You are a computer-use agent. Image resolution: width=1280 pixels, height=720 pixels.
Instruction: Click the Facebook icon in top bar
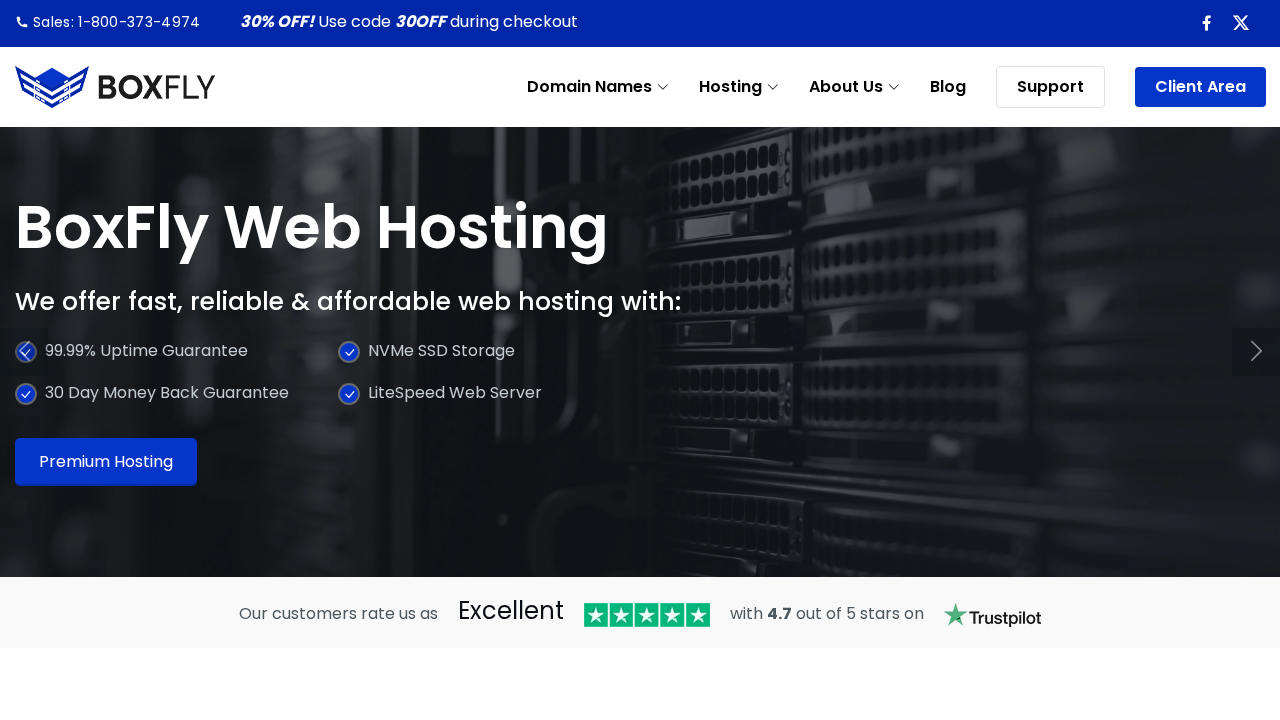(1206, 23)
